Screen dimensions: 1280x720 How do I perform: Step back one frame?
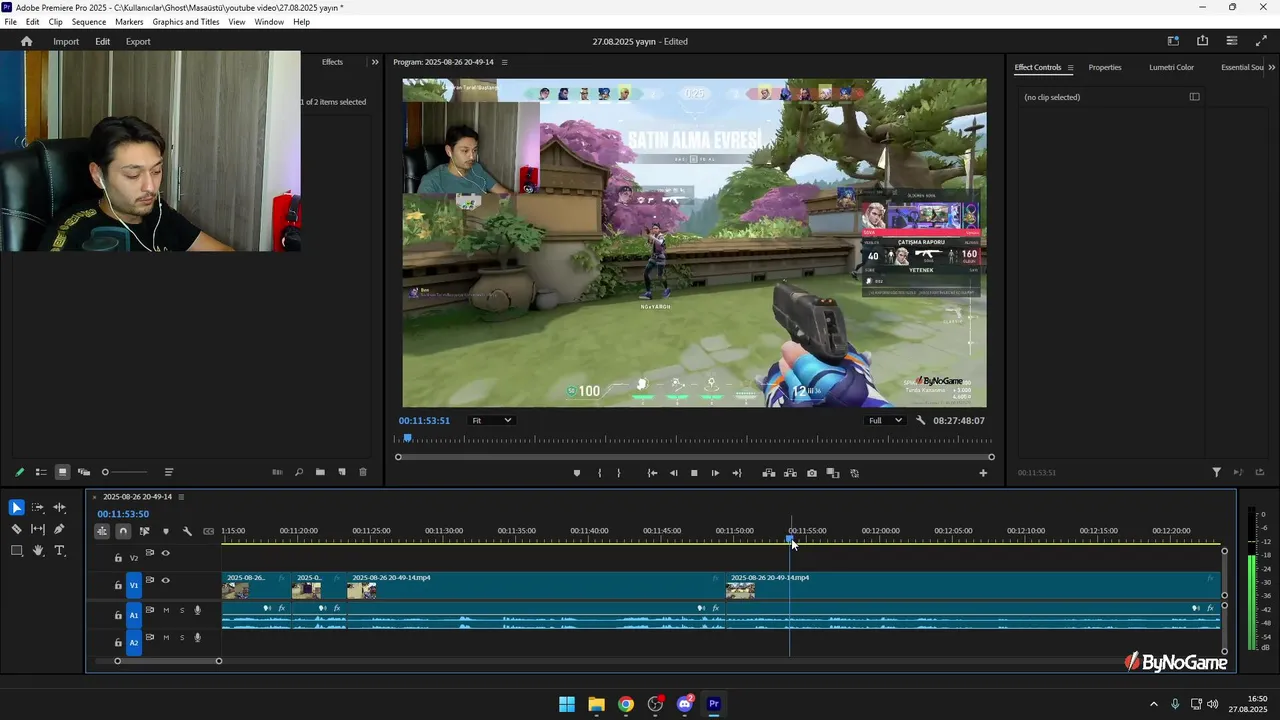tap(673, 473)
